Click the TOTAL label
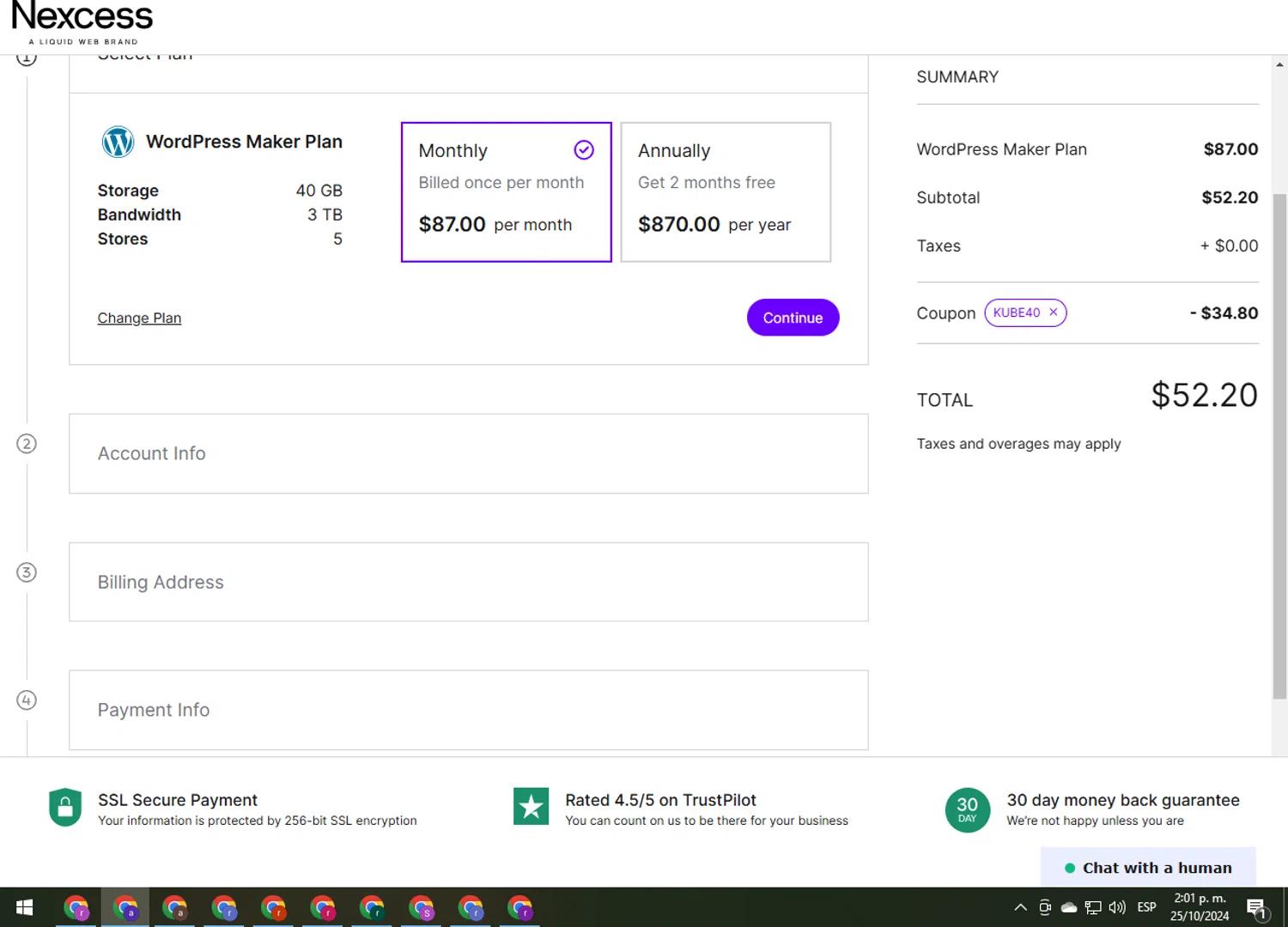Image resolution: width=1288 pixels, height=927 pixels. tap(945, 401)
